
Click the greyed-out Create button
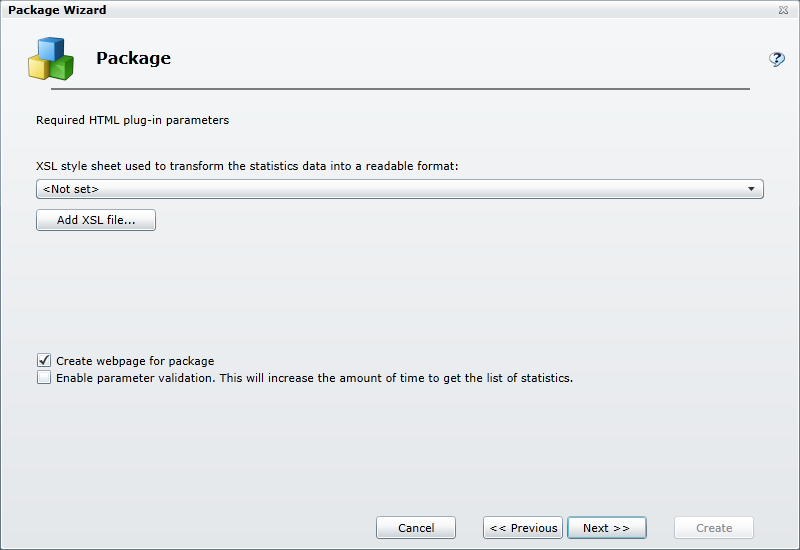point(714,528)
